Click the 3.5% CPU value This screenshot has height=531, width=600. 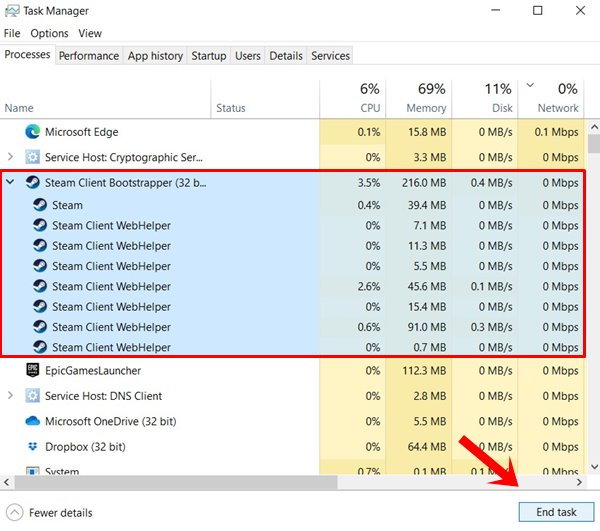pos(369,182)
